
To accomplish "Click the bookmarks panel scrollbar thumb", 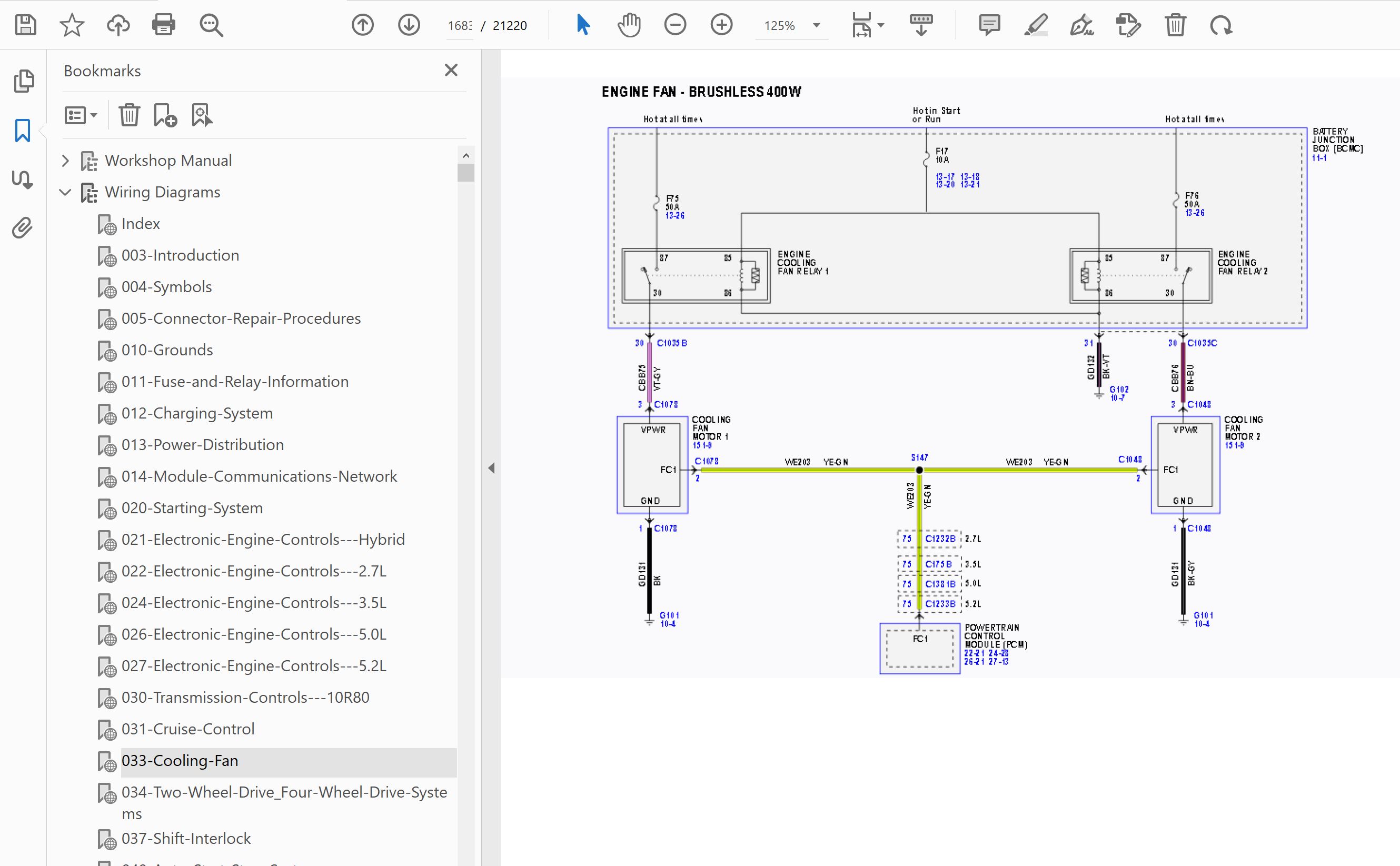I will [466, 172].
